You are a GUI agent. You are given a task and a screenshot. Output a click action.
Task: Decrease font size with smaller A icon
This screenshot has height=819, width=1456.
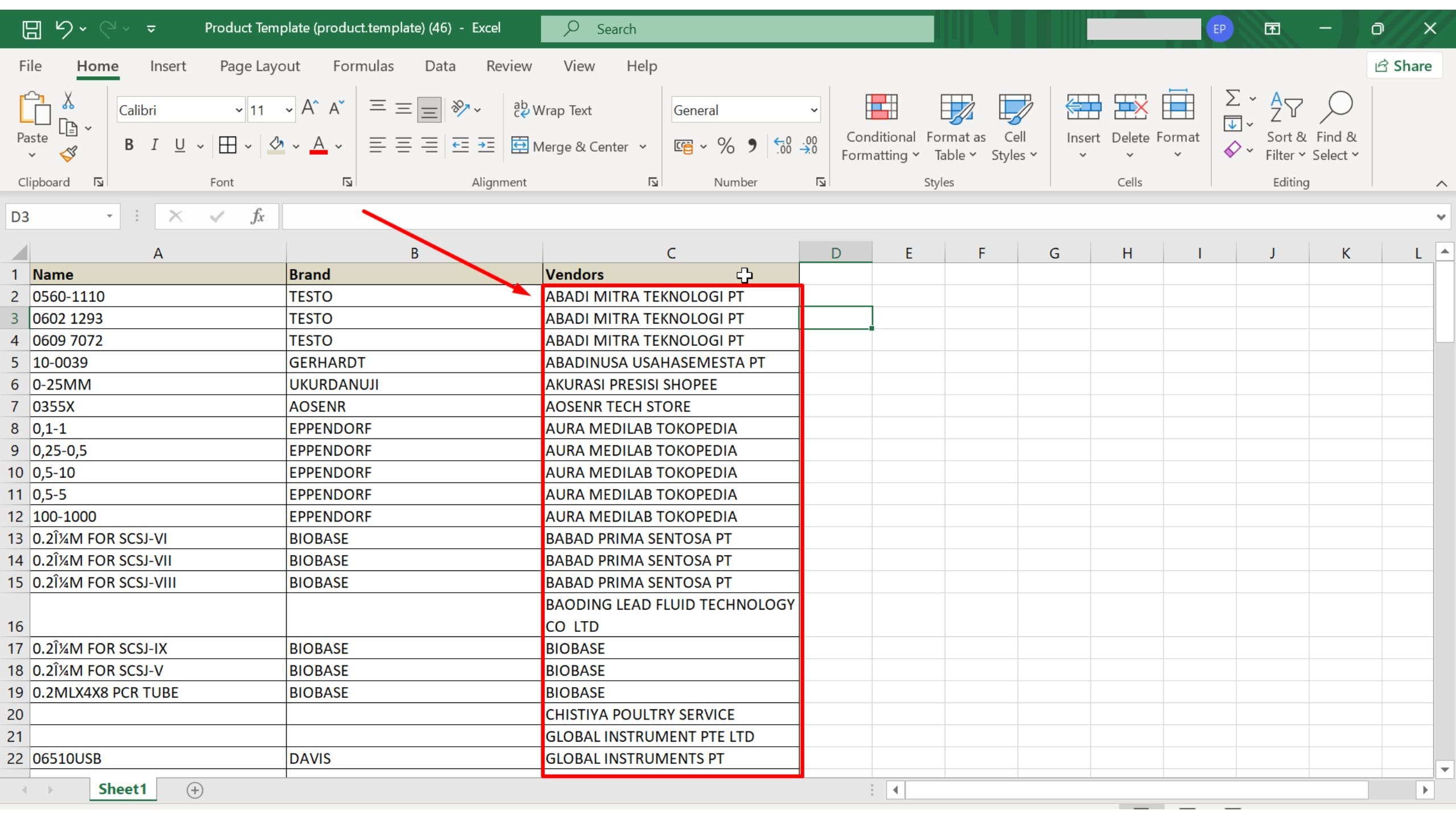click(x=337, y=108)
